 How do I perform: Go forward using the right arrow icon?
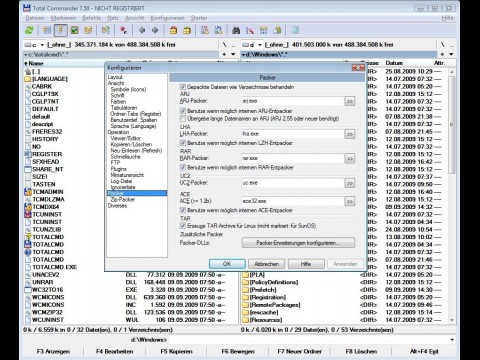(x=155, y=30)
